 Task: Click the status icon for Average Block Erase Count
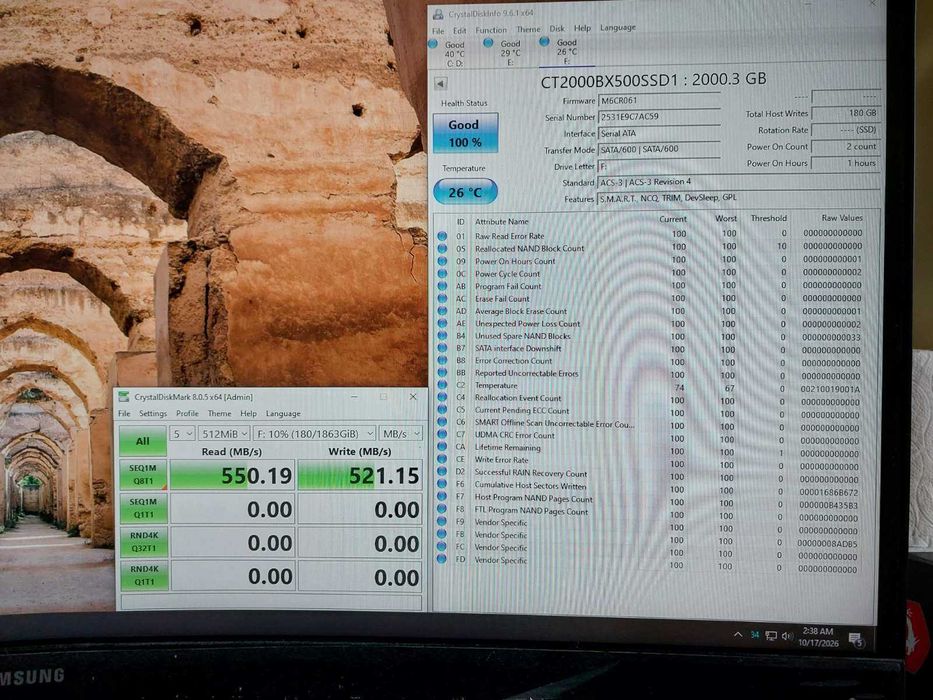(x=442, y=311)
